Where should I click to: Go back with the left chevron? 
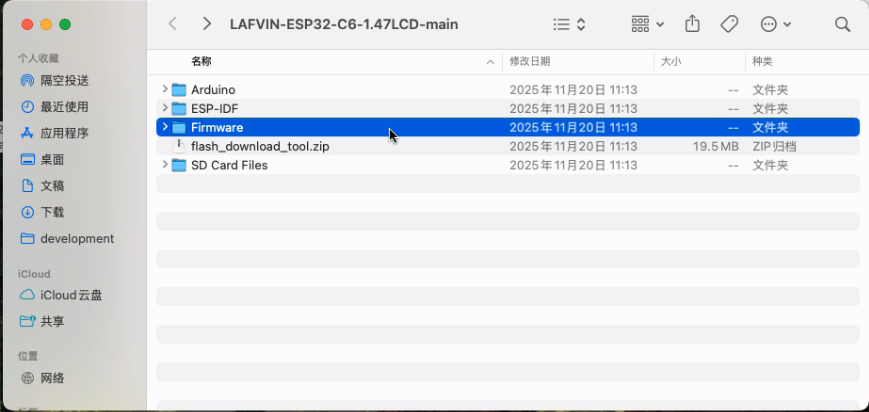(172, 24)
